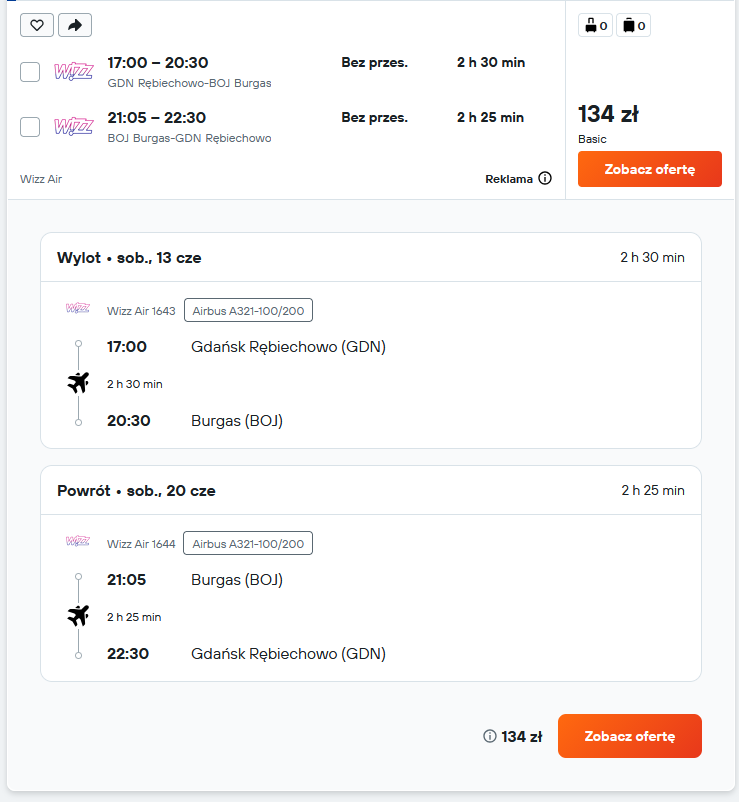Click plane icon in outbound flight timeline
Screen dimensions: 739x802
[x=78, y=383]
